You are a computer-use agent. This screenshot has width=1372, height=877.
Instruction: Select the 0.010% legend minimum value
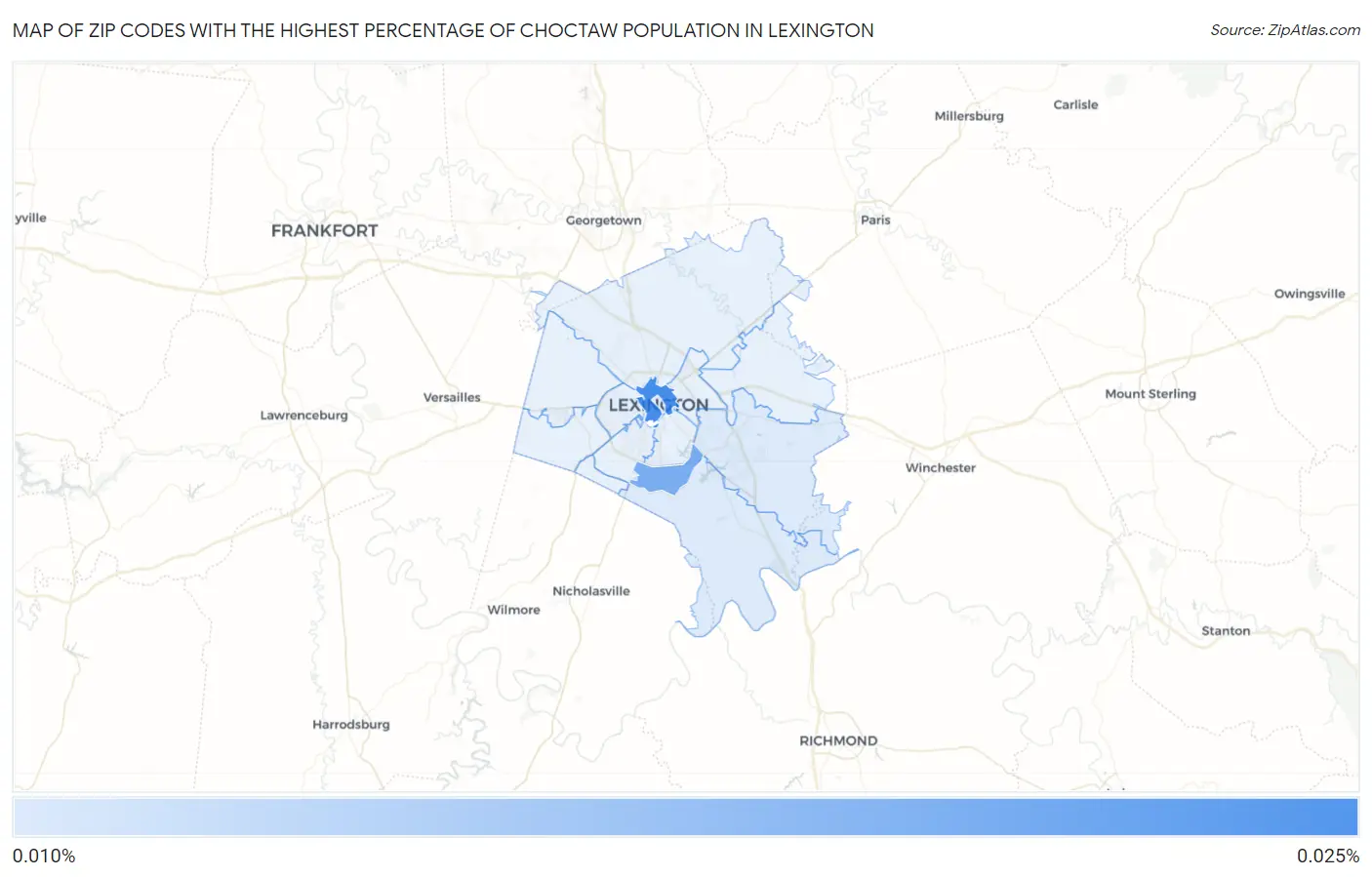coord(44,857)
